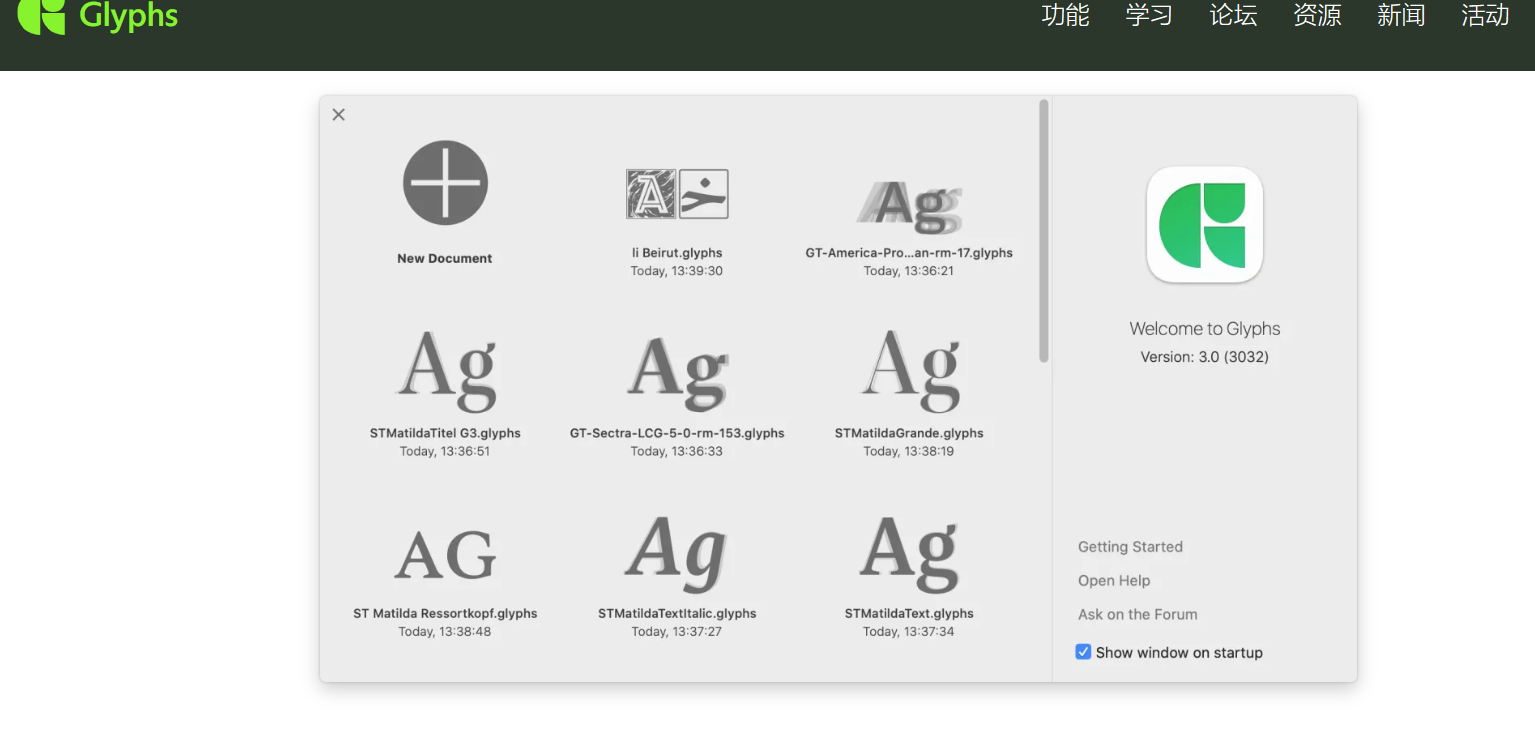Open STMatildaTextItalic.glyphs document icon
1535x729 pixels.
[677, 553]
